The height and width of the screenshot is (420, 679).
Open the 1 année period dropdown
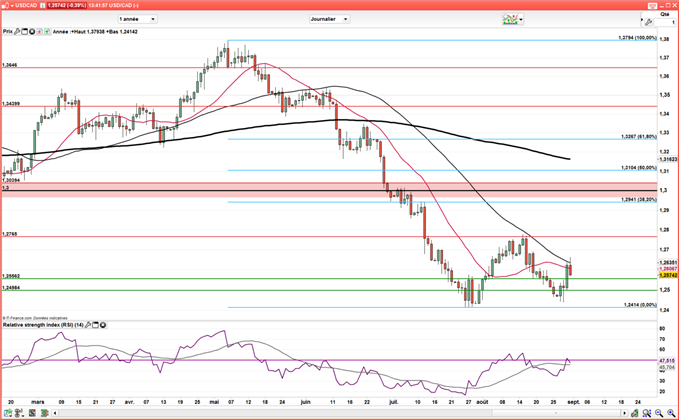(137, 19)
